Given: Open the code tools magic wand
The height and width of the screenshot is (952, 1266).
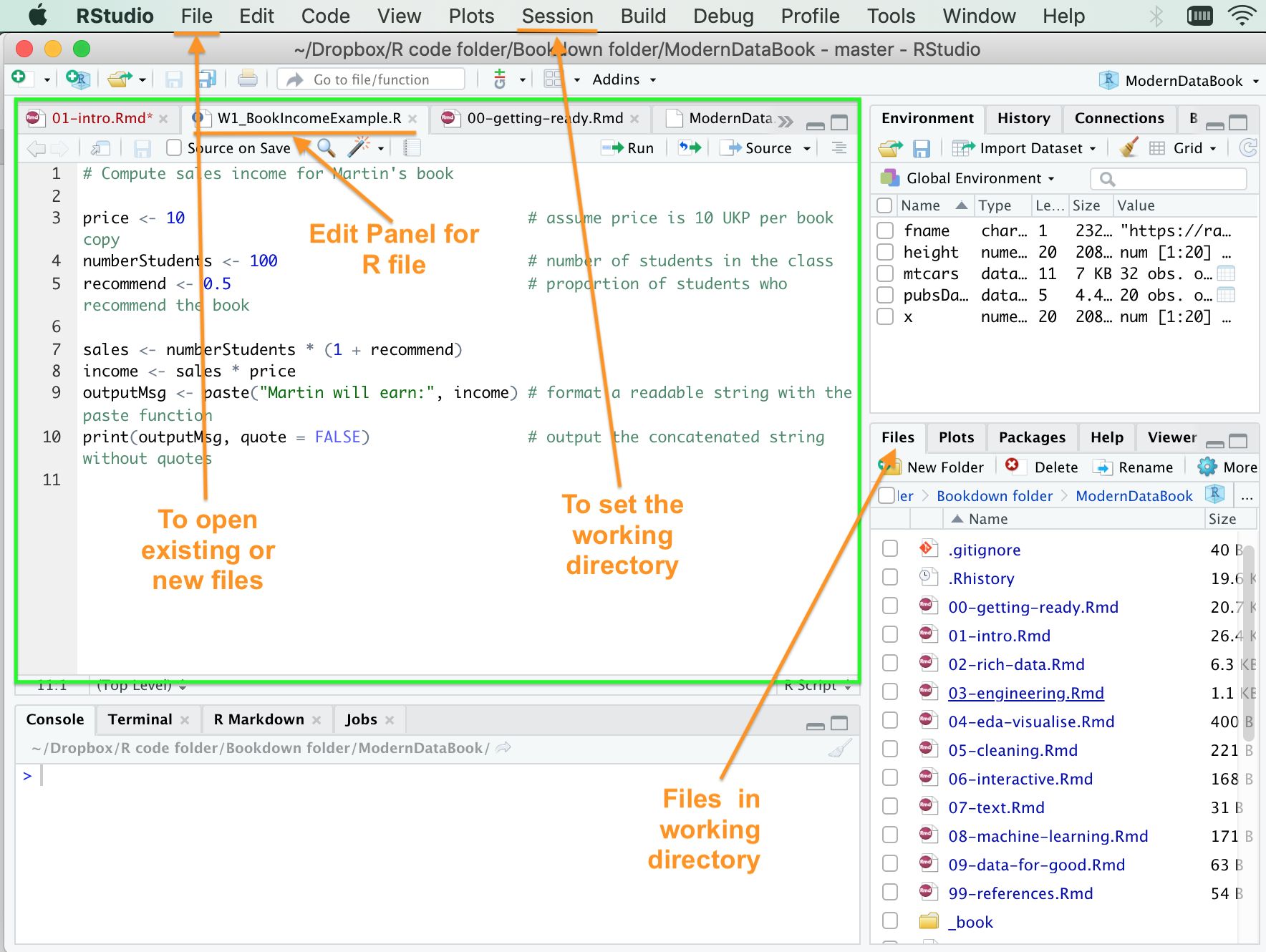Looking at the screenshot, I should point(358,147).
